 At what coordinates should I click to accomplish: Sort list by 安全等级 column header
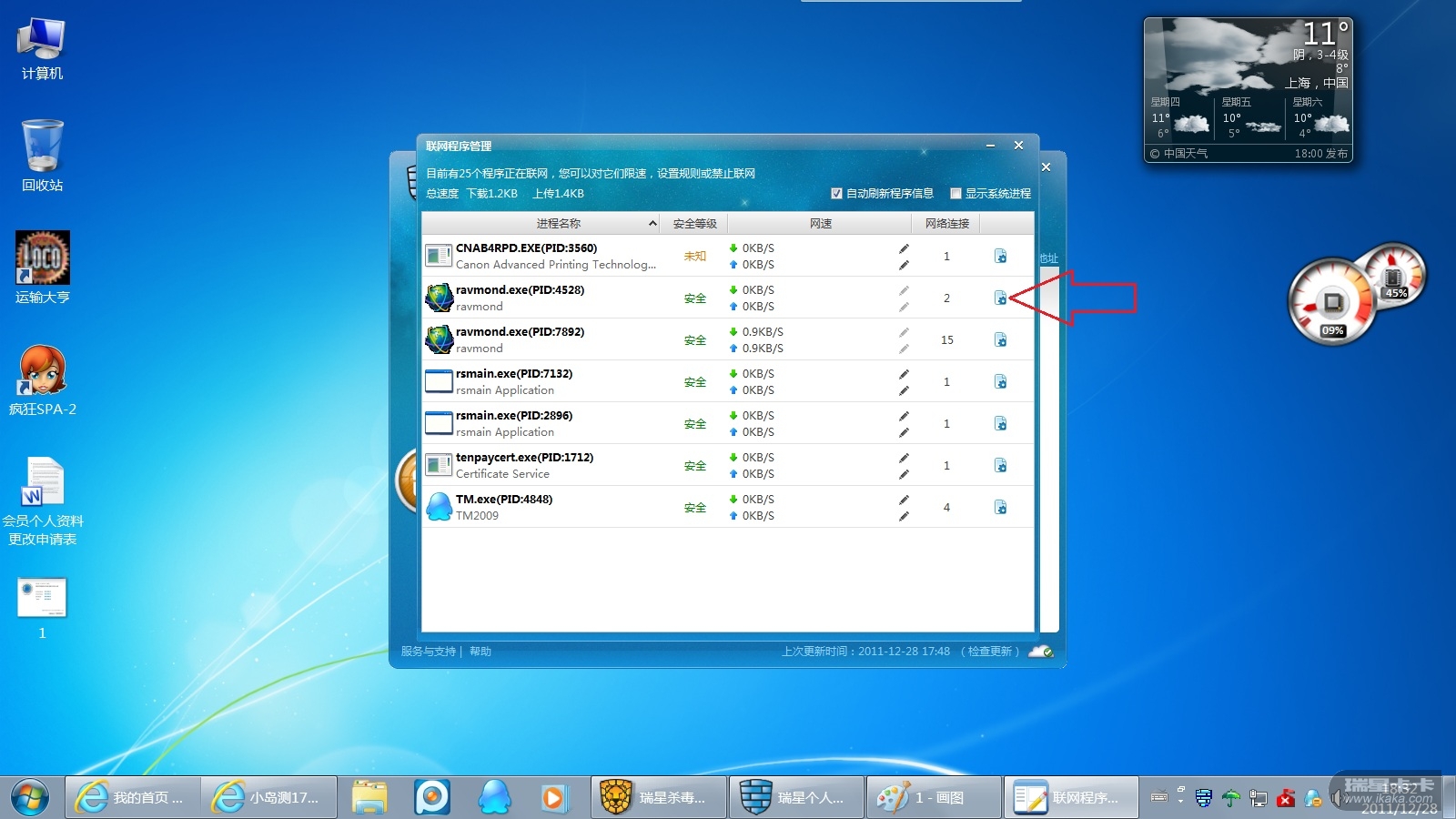pyautogui.click(x=694, y=224)
